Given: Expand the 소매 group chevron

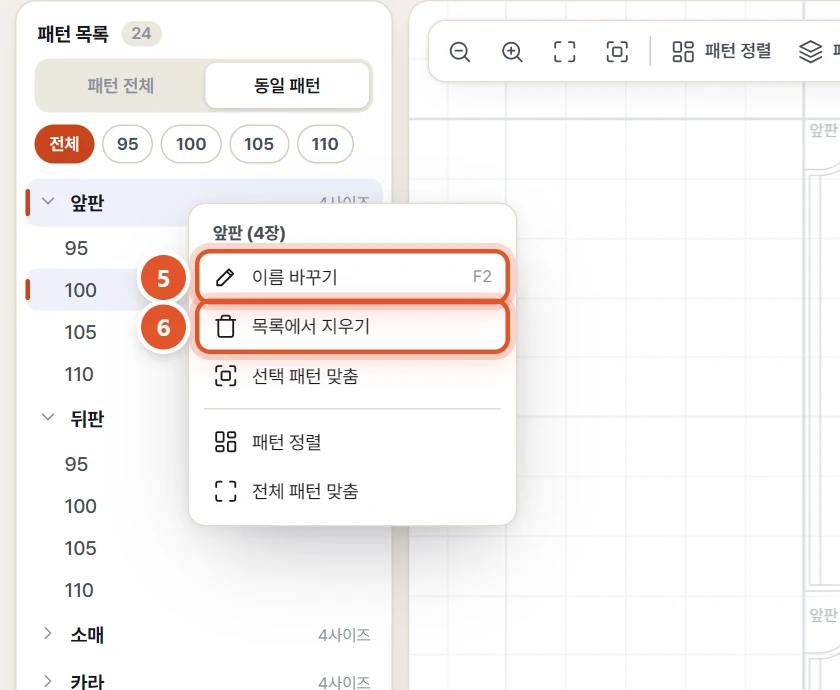Looking at the screenshot, I should tap(48, 633).
